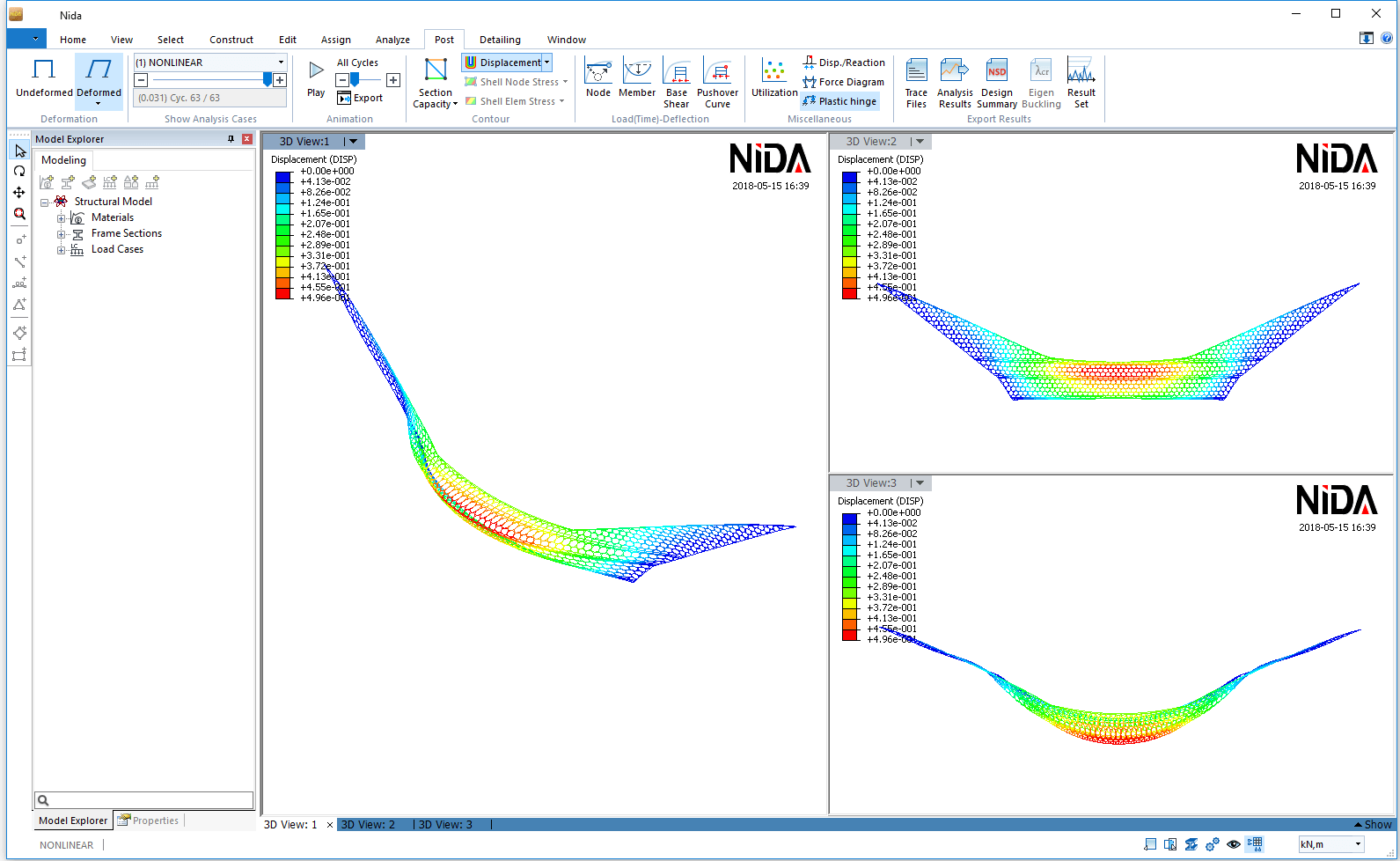Switch to 3D View: 2 bottom tab

pyautogui.click(x=368, y=825)
